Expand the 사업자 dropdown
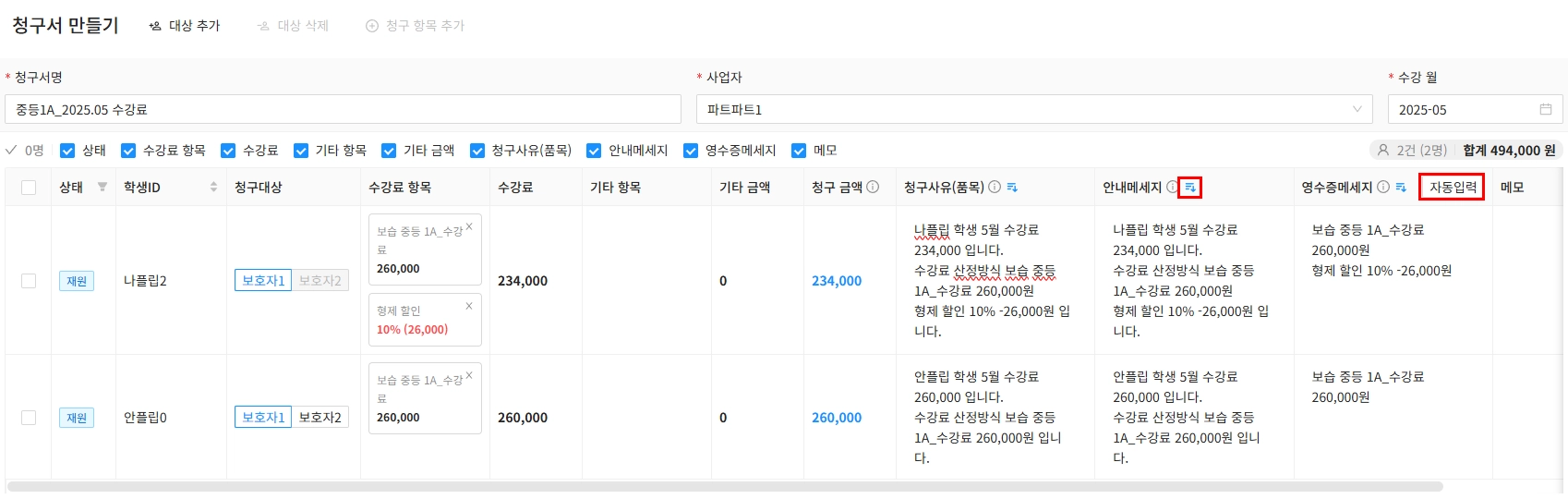 [x=1357, y=110]
